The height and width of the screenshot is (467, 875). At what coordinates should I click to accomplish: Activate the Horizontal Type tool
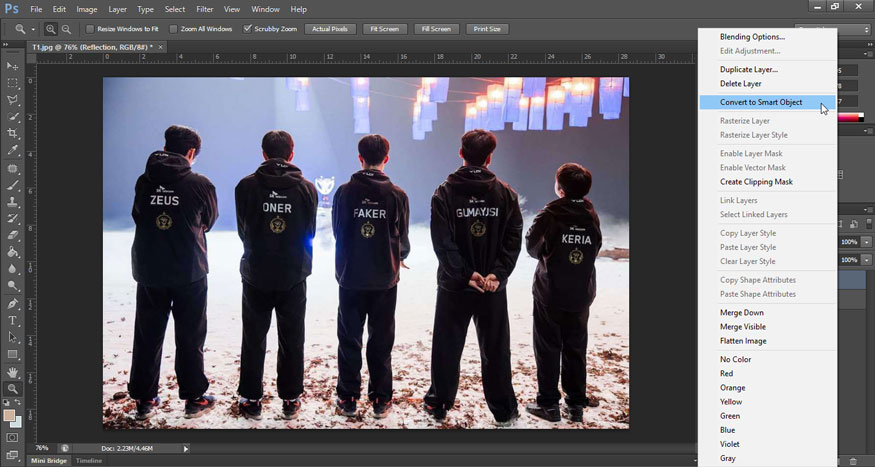13,321
